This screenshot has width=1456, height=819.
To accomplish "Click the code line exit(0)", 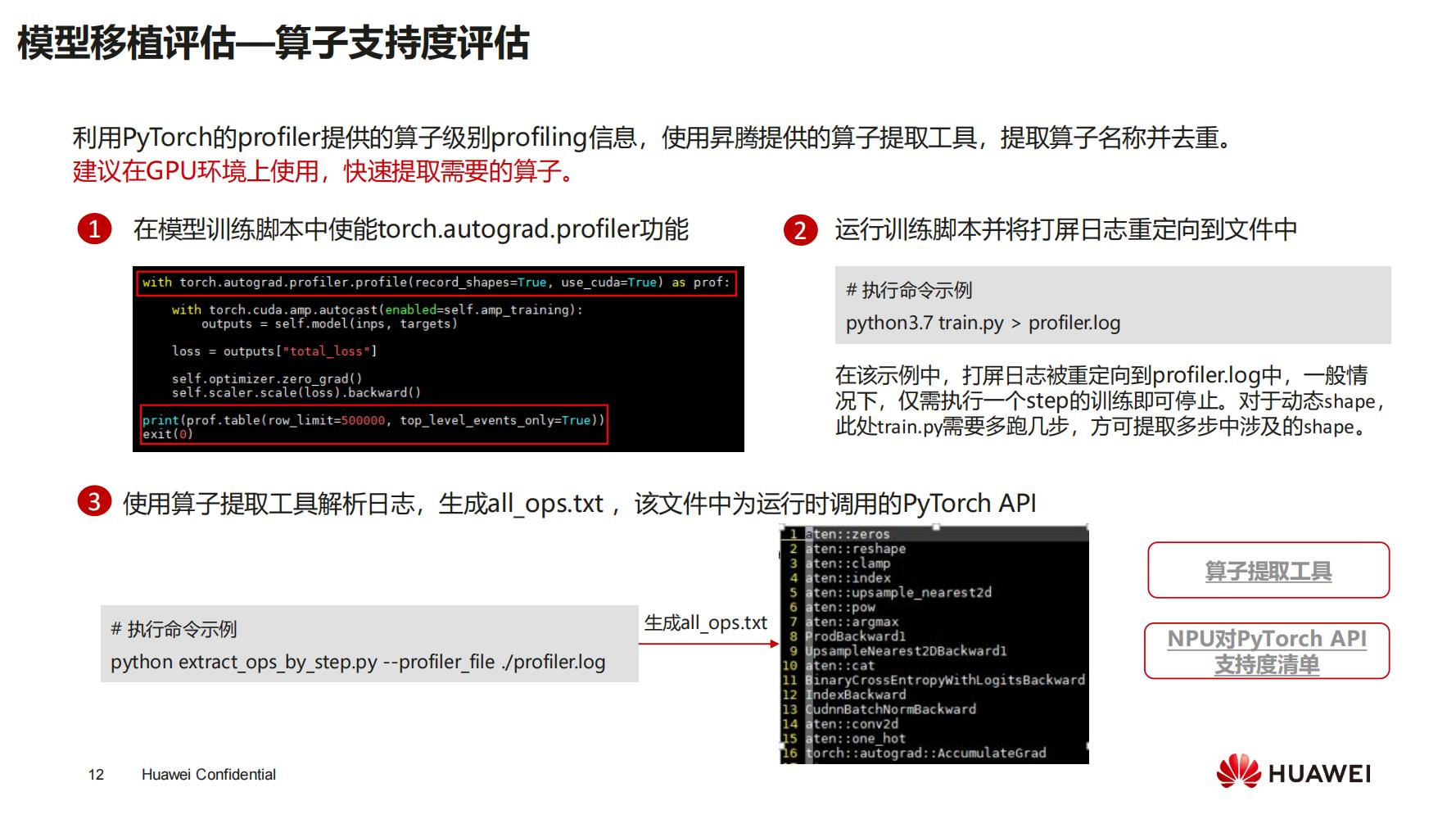I will coord(168,434).
